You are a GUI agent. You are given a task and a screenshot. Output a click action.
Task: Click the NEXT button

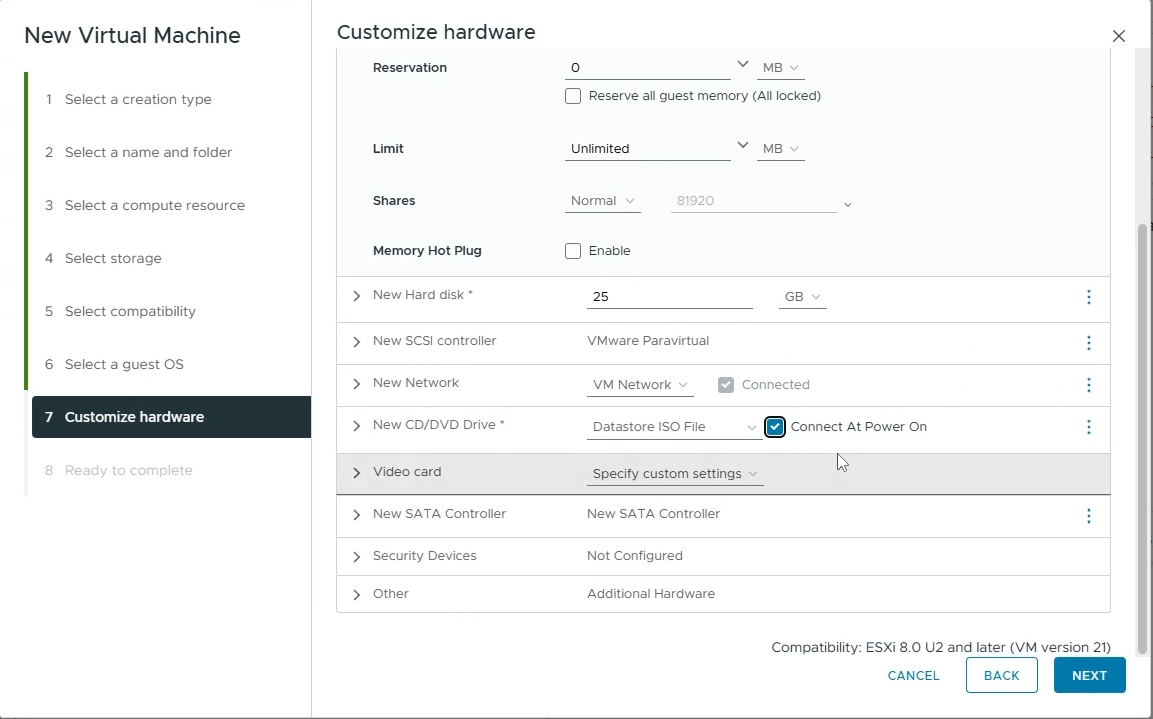tap(1089, 675)
